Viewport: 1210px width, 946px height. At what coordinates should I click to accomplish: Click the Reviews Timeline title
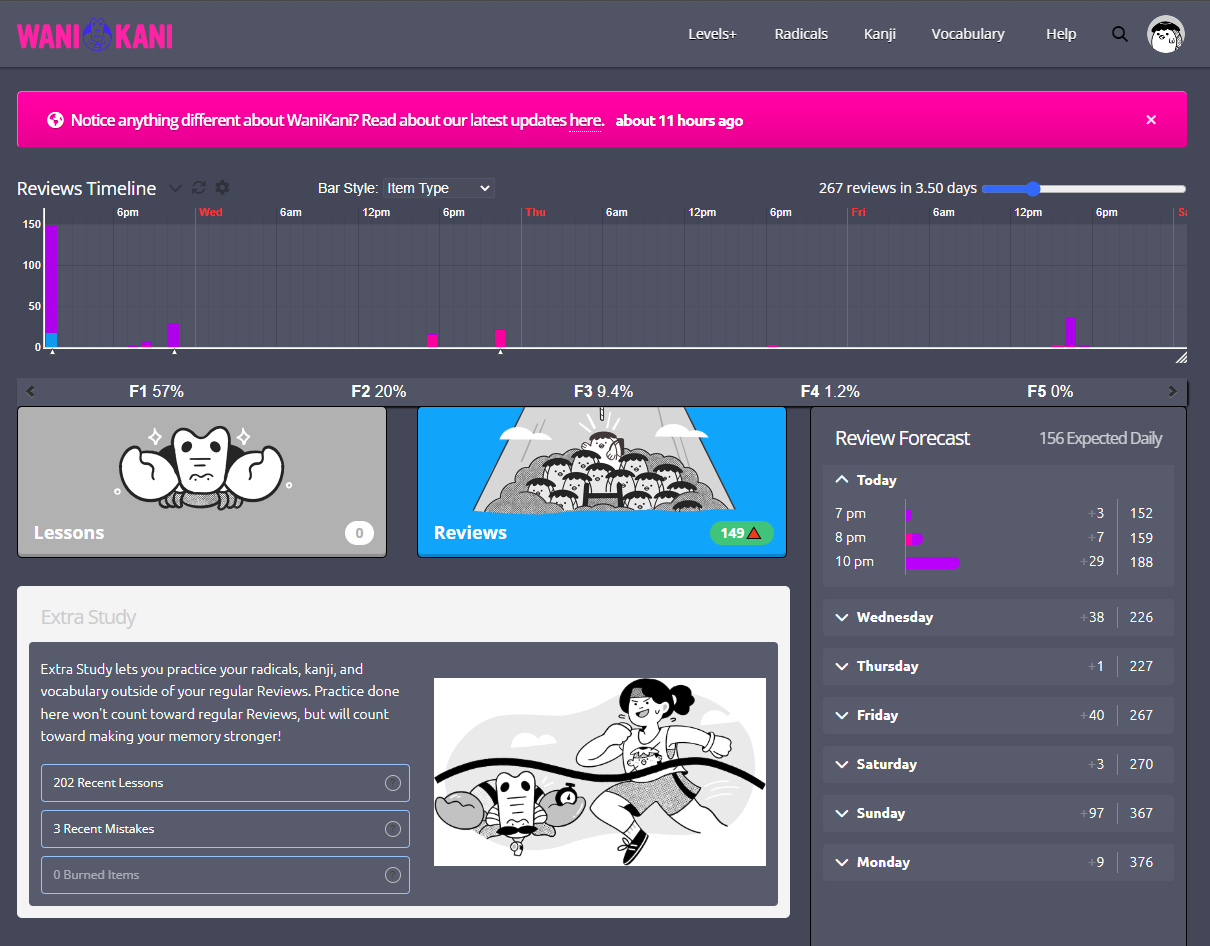87,189
